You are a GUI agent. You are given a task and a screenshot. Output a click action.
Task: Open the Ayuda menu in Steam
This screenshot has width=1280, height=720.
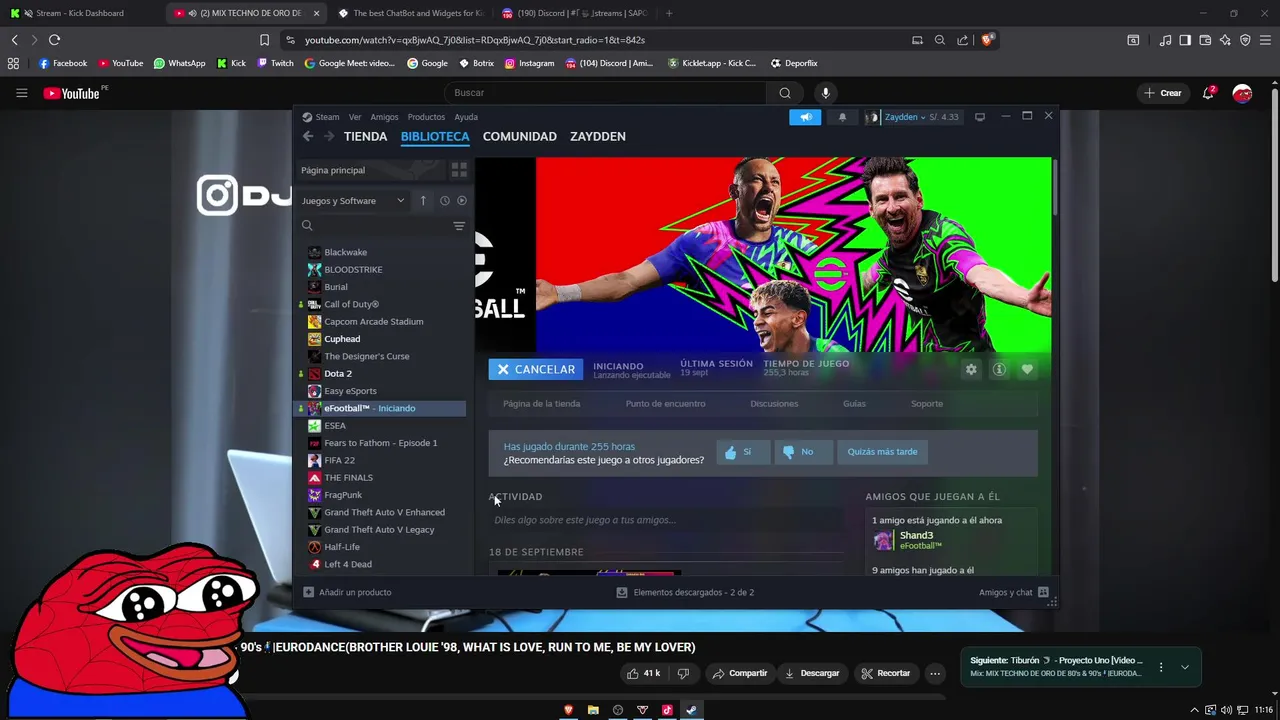[x=466, y=117]
